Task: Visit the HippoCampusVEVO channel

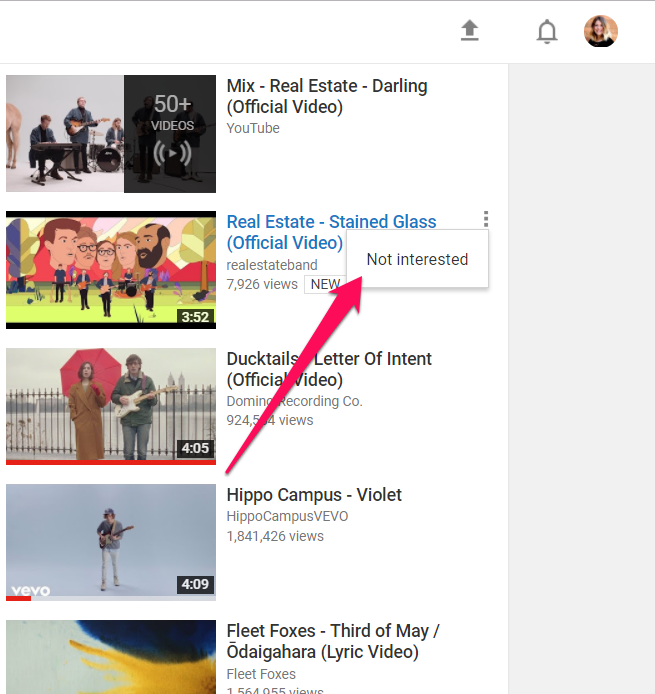Action: pyautogui.click(x=287, y=516)
